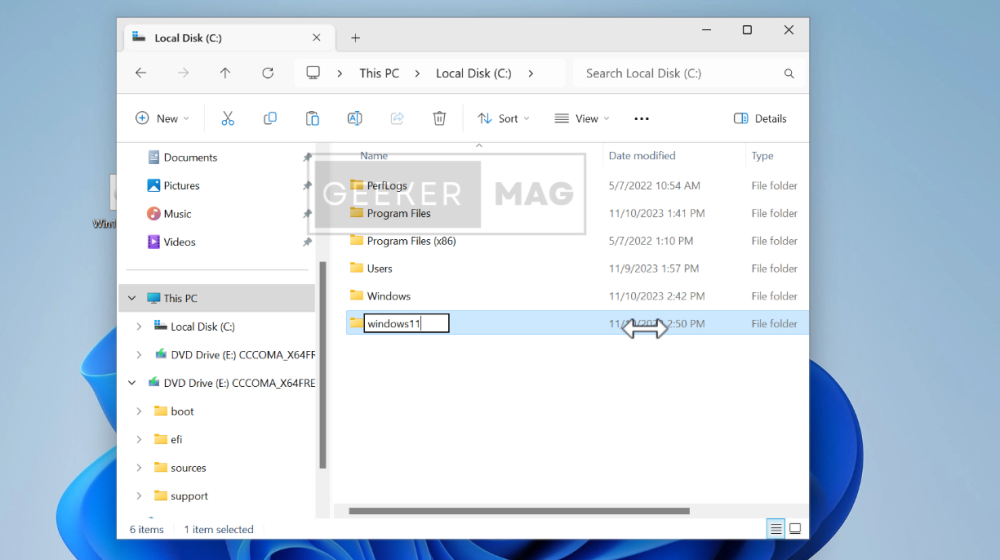This screenshot has height=560, width=1000.
Task: Click the monitor icon in address bar
Action: click(x=312, y=73)
